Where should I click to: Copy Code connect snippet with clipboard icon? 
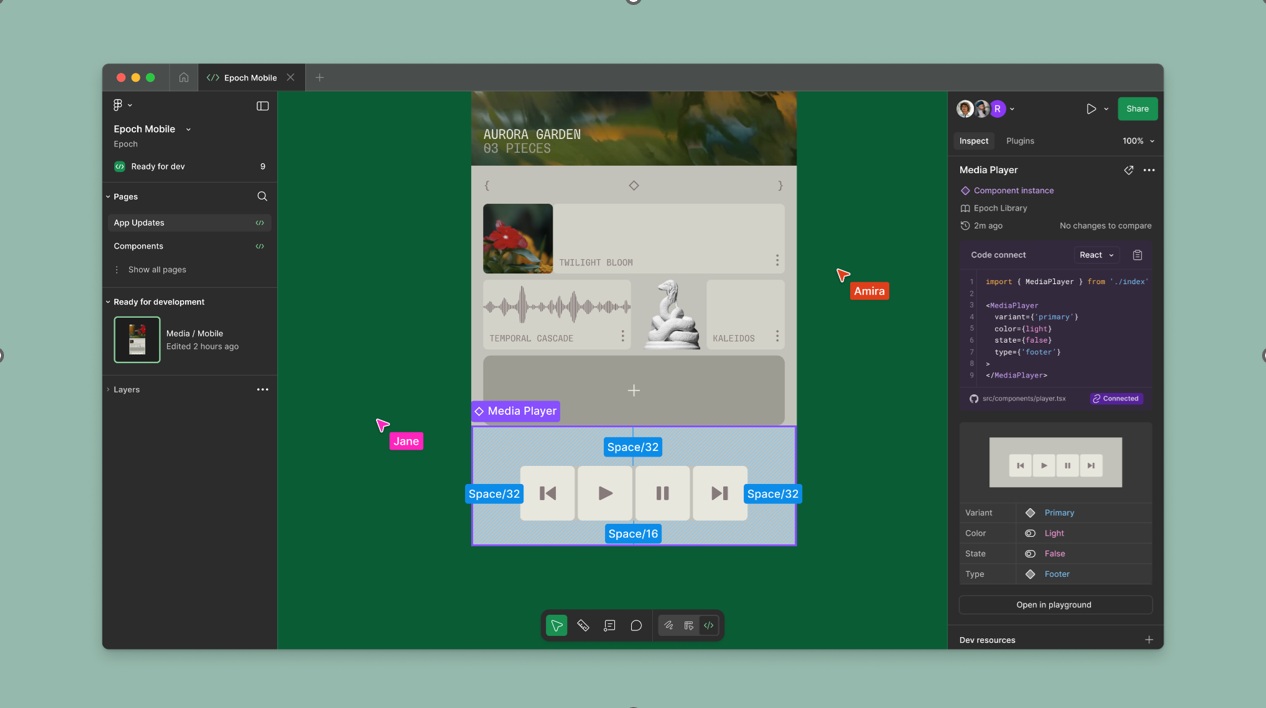click(1137, 255)
